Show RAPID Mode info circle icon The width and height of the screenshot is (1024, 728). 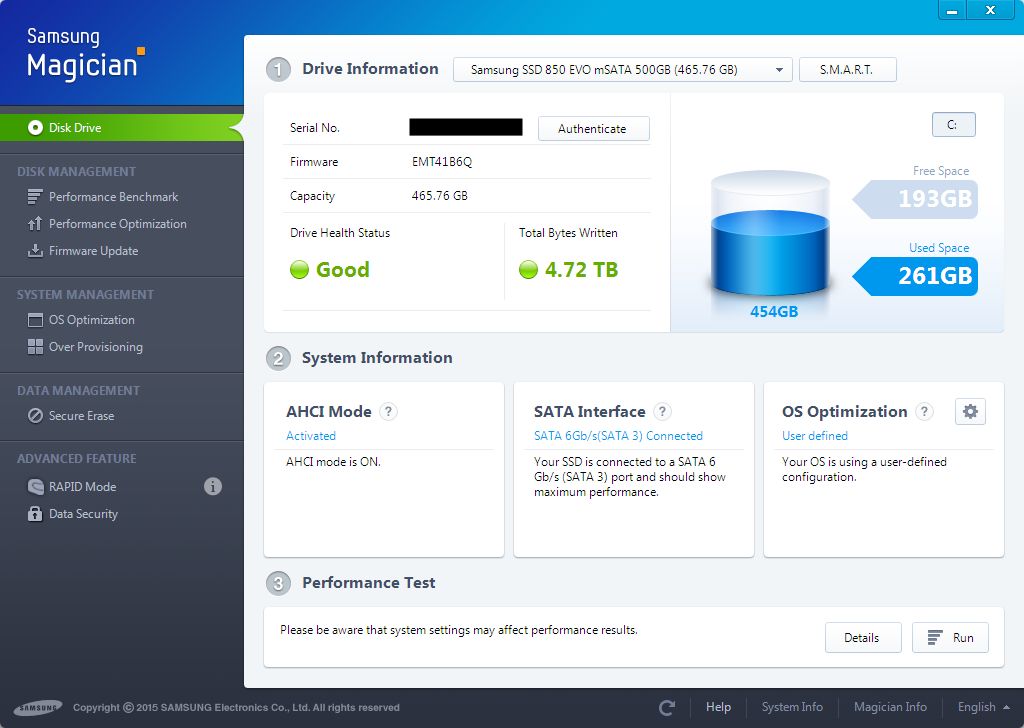213,486
